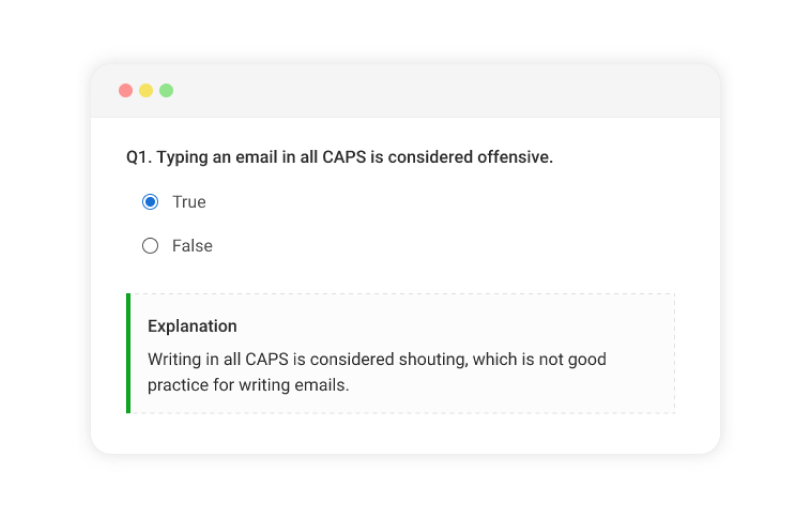Click the yellow minimize window dot
Viewport: 810px width, 516px height.
point(146,91)
